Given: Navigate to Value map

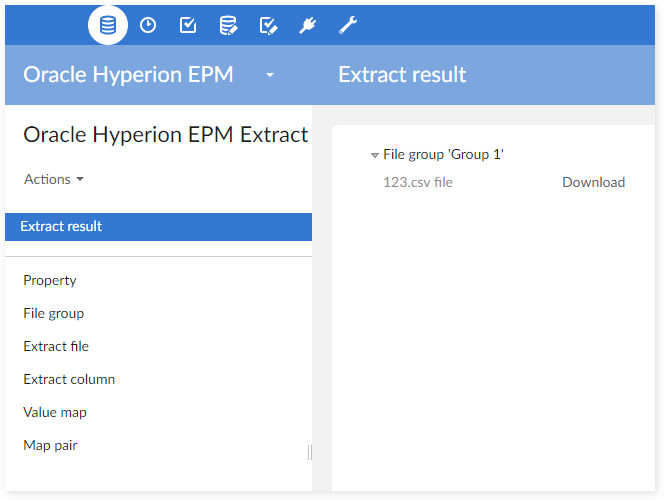Looking at the screenshot, I should [55, 412].
